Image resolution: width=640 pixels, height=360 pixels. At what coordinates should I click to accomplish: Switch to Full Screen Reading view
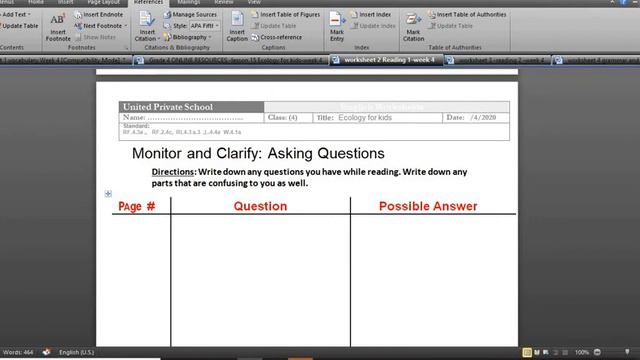[537, 352]
